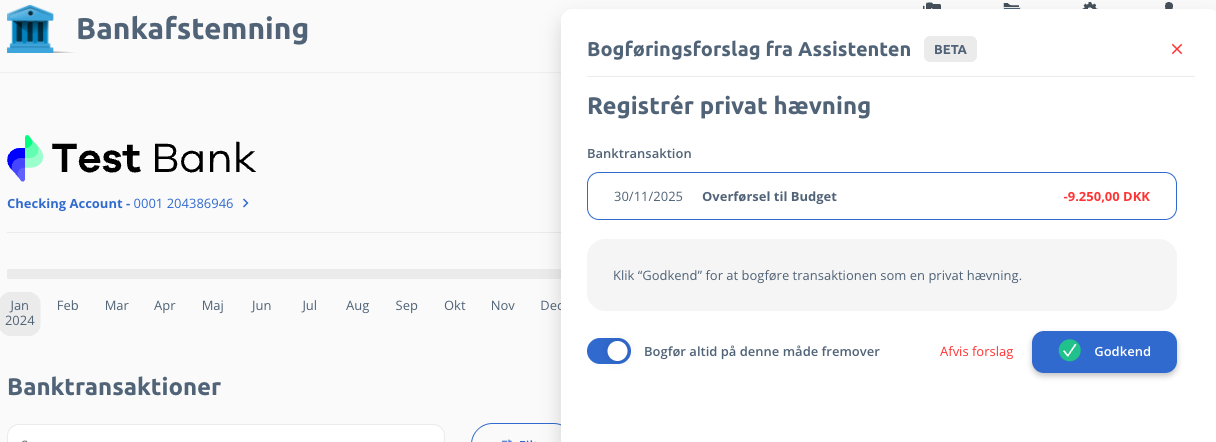
Task: Go to the Mar month tab
Action: 116,305
